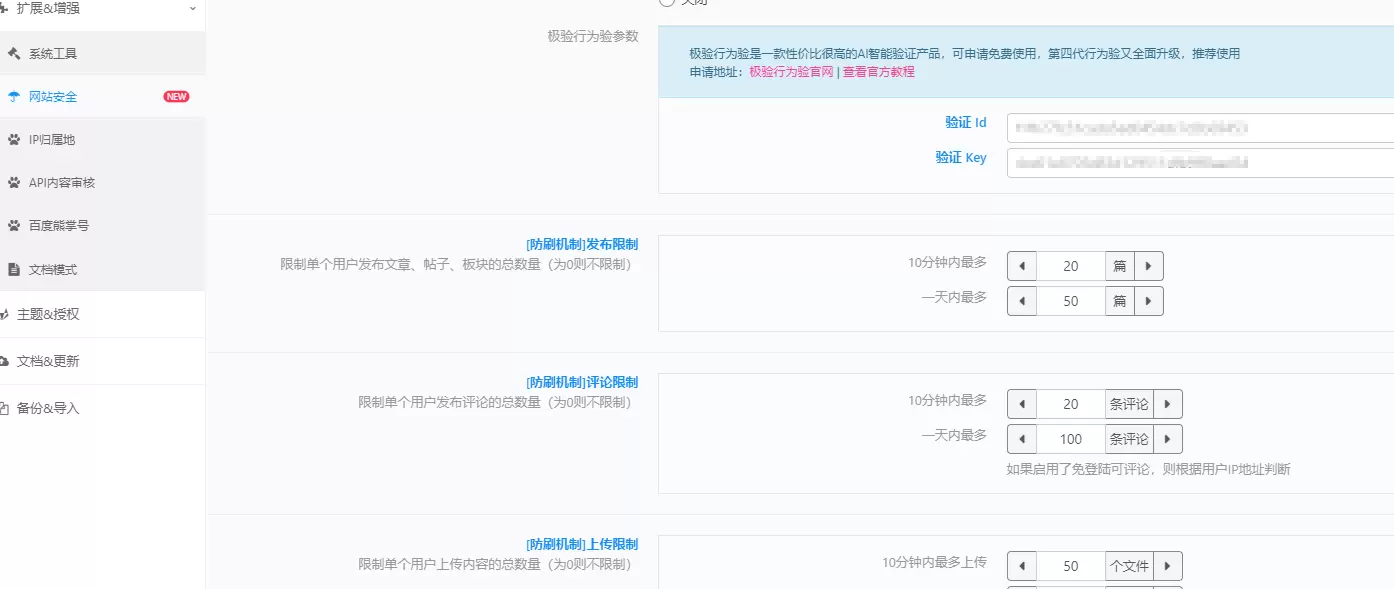The width and height of the screenshot is (1394, 589).
Task: Open 极验行为验官网 link
Action: (791, 72)
